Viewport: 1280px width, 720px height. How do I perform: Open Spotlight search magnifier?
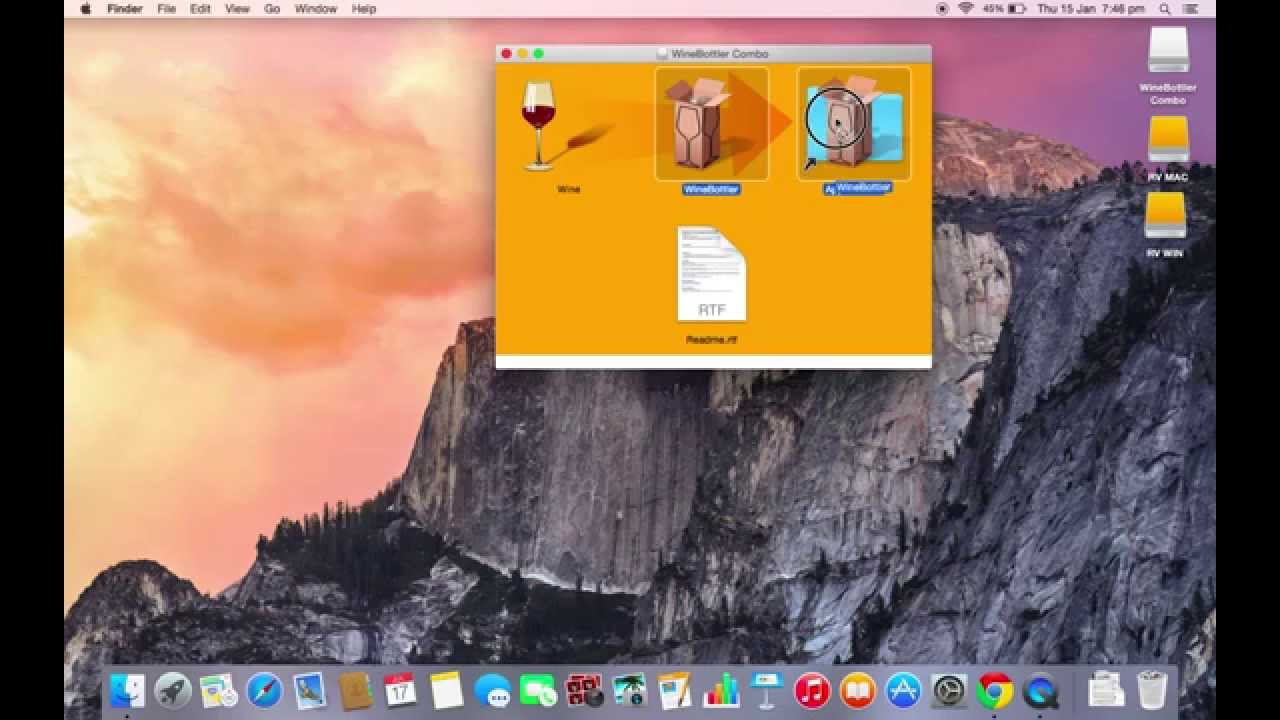(1165, 9)
